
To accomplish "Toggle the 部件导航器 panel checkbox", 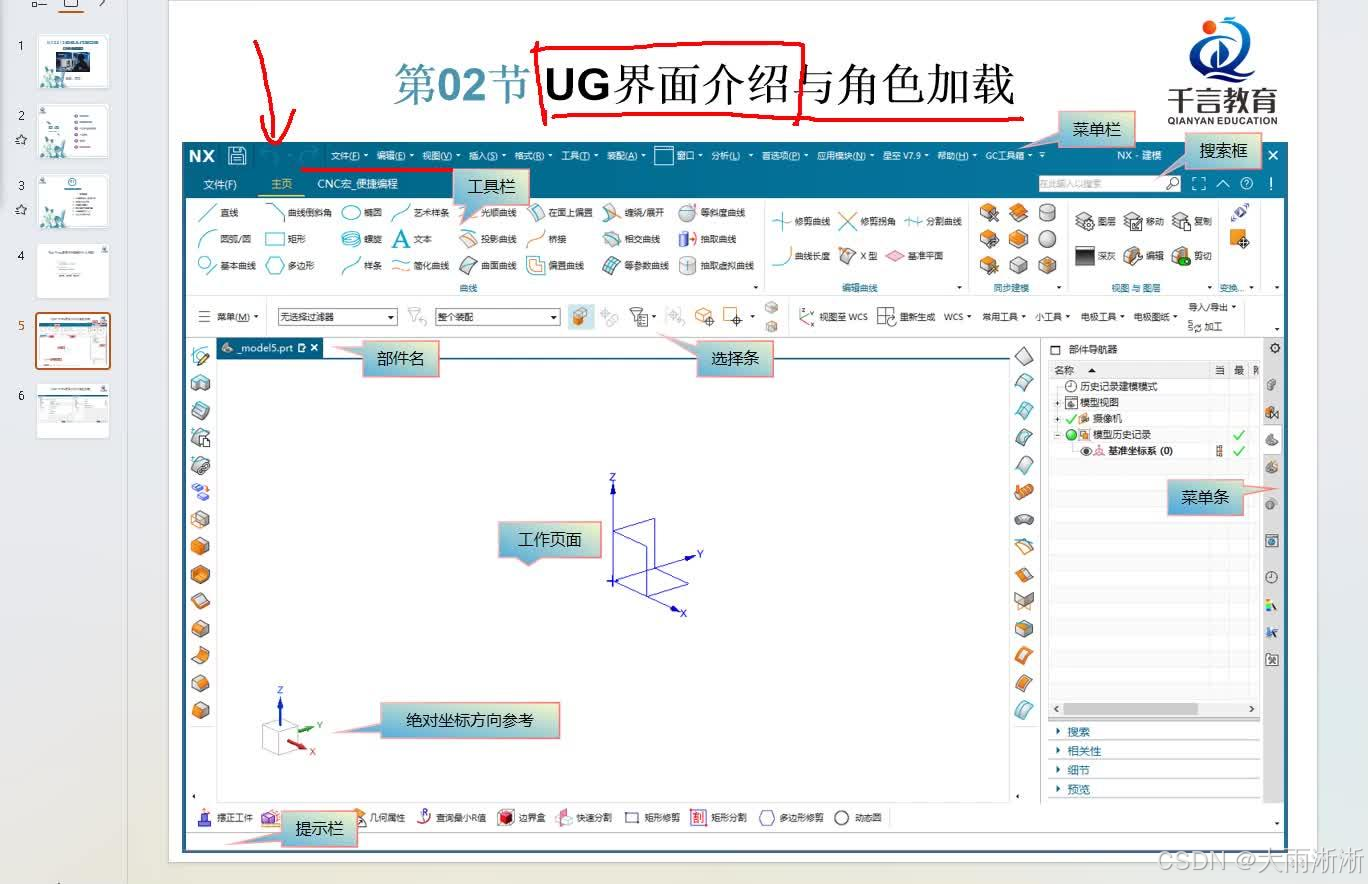I will pyautogui.click(x=1055, y=349).
